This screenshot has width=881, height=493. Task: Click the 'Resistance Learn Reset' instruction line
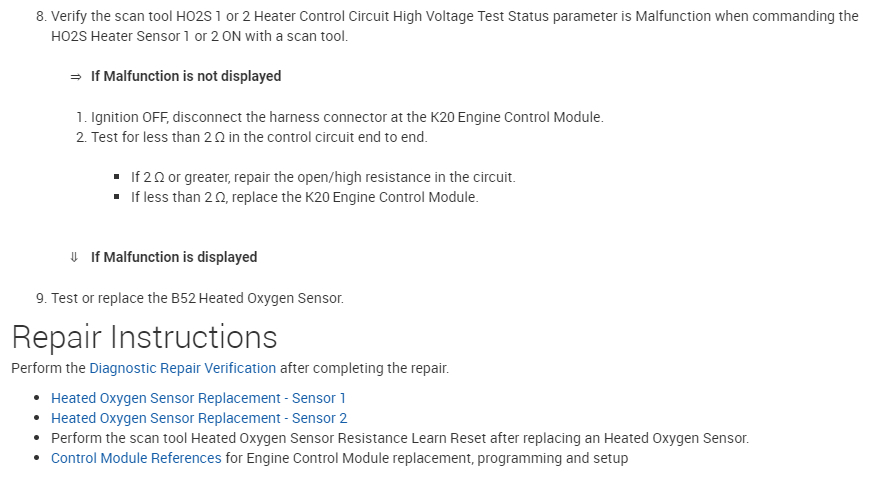pyautogui.click(x=400, y=438)
